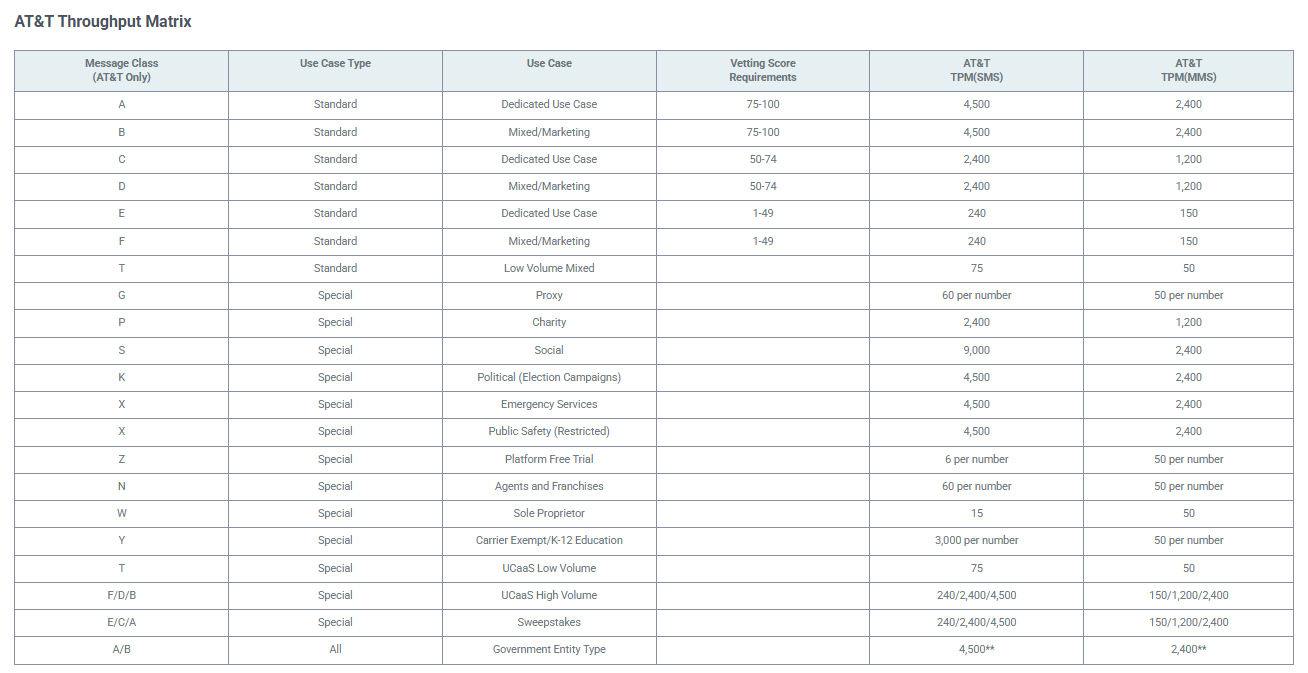The height and width of the screenshot is (673, 1308).
Task: Click the Agents and Franchises cell
Action: click(549, 486)
